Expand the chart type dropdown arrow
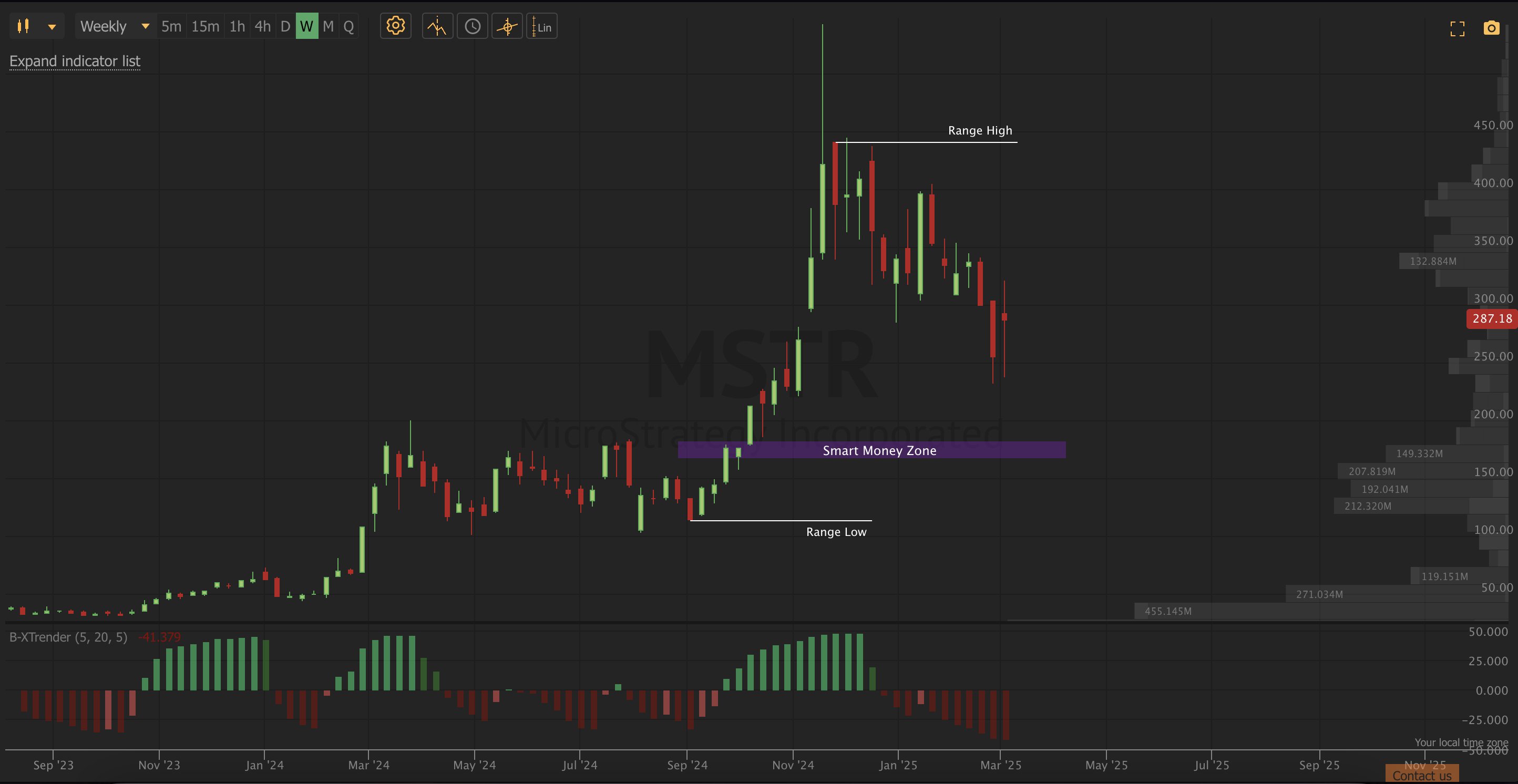1518x784 pixels. tap(52, 26)
